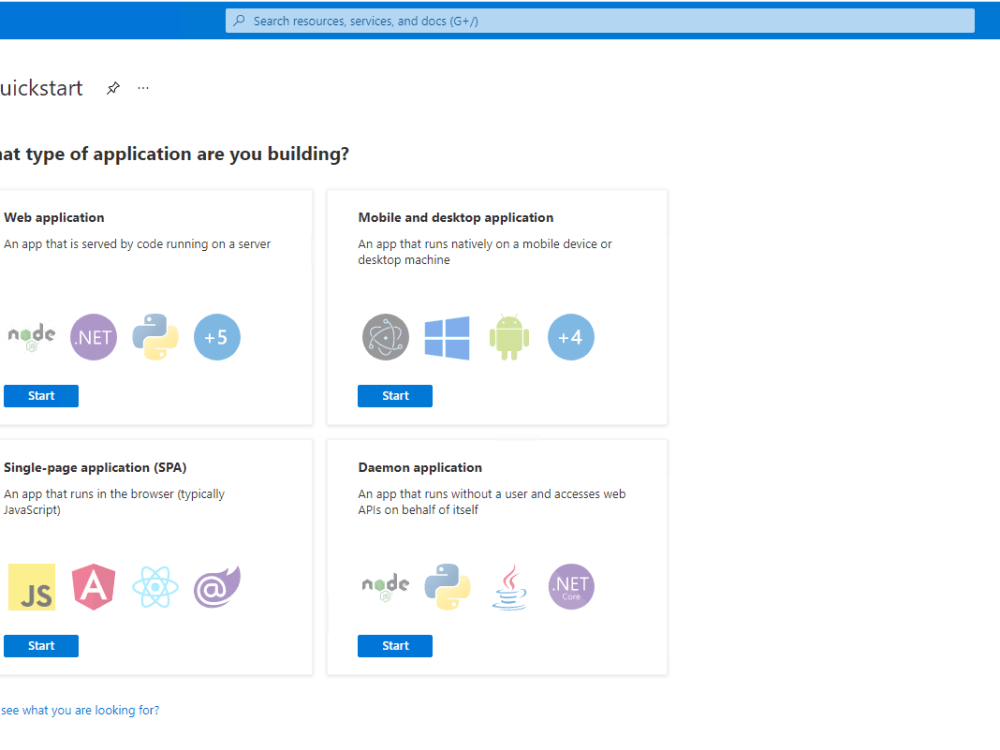Click the .NET icon in Web application card
The height and width of the screenshot is (750, 1000).
[x=93, y=337]
